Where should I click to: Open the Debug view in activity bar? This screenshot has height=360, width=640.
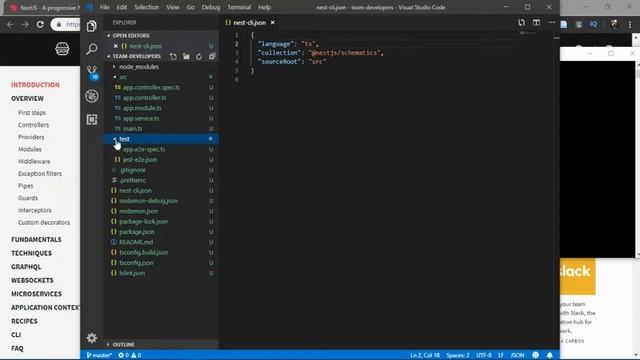coord(92,96)
